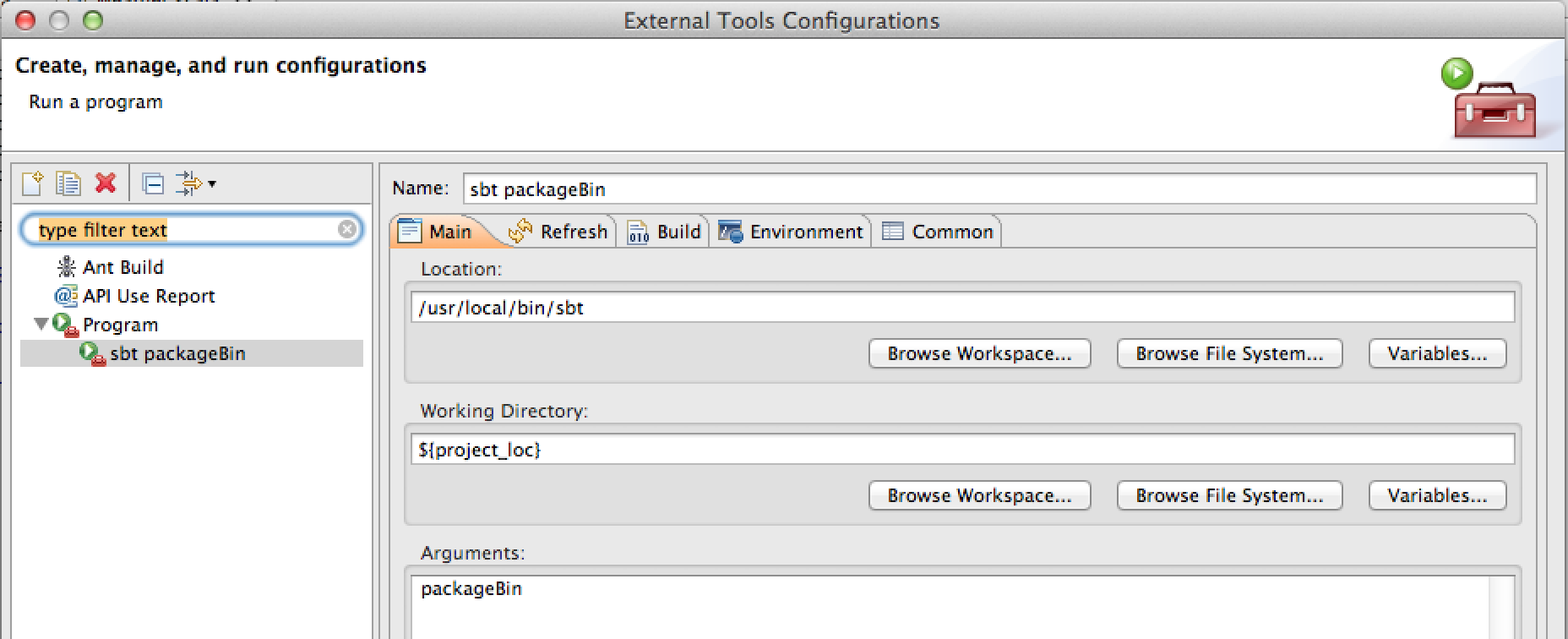Open Variables for the Location field
The height and width of the screenshot is (639, 1568).
click(1437, 353)
